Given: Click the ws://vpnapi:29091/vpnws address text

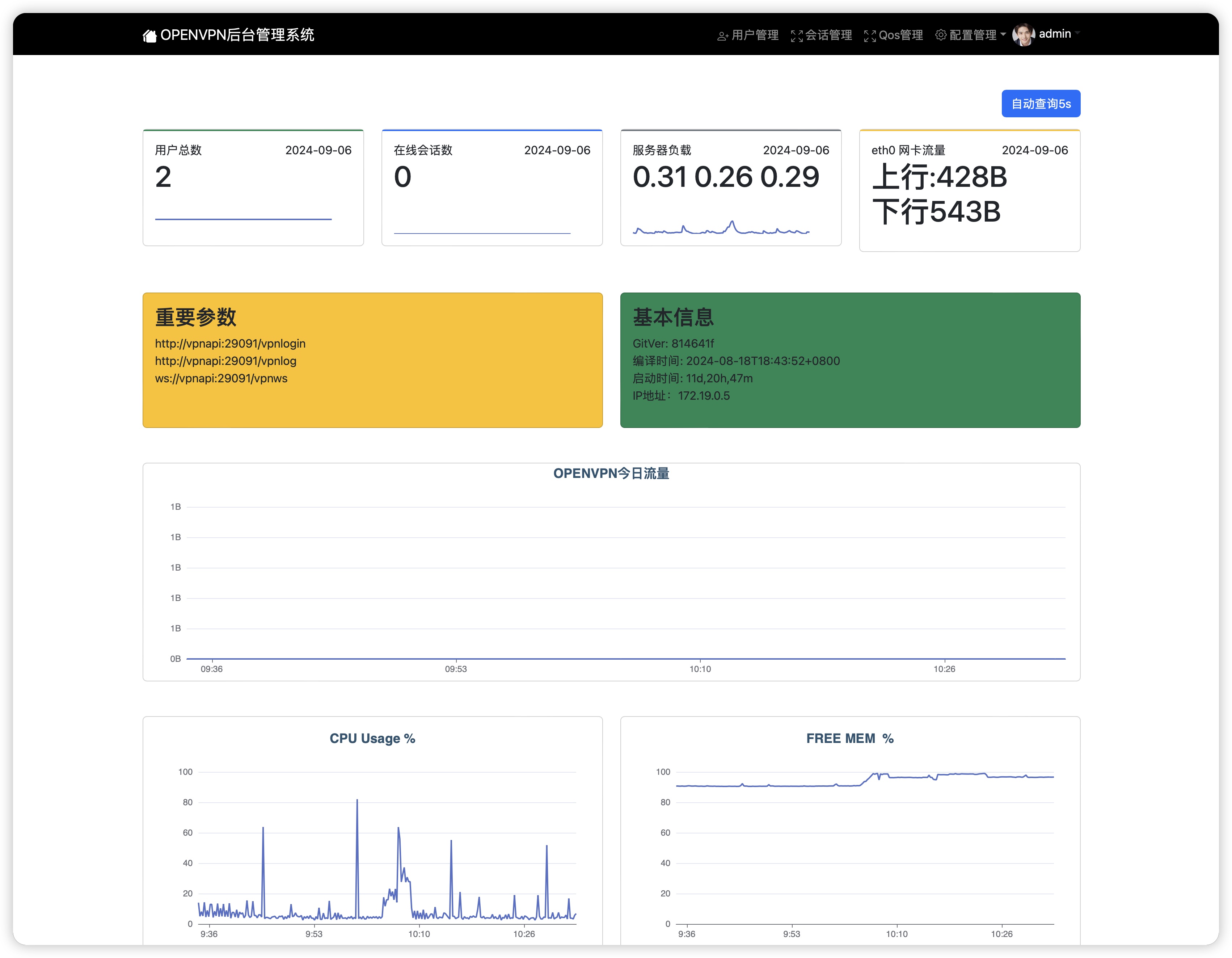Looking at the screenshot, I should click(221, 379).
